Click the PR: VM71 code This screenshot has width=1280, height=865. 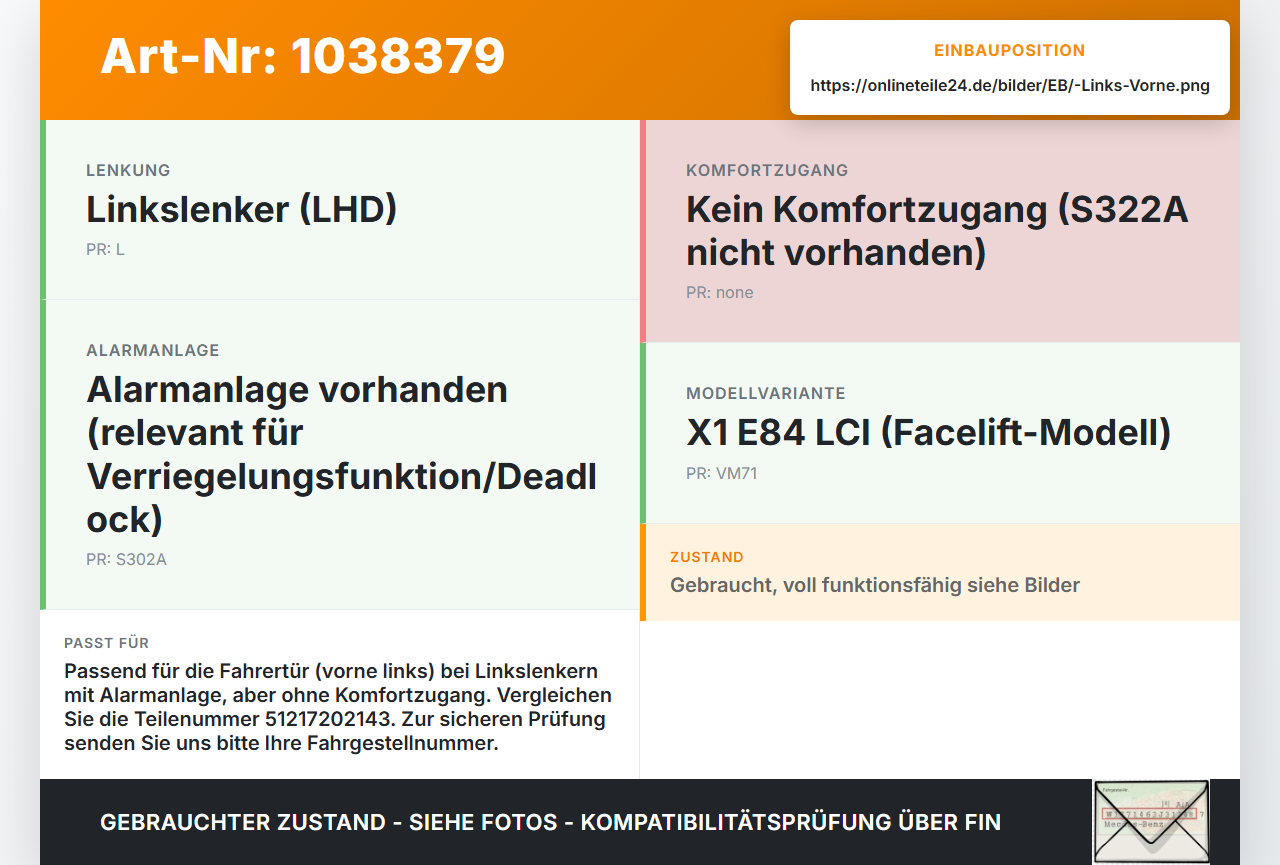(722, 473)
